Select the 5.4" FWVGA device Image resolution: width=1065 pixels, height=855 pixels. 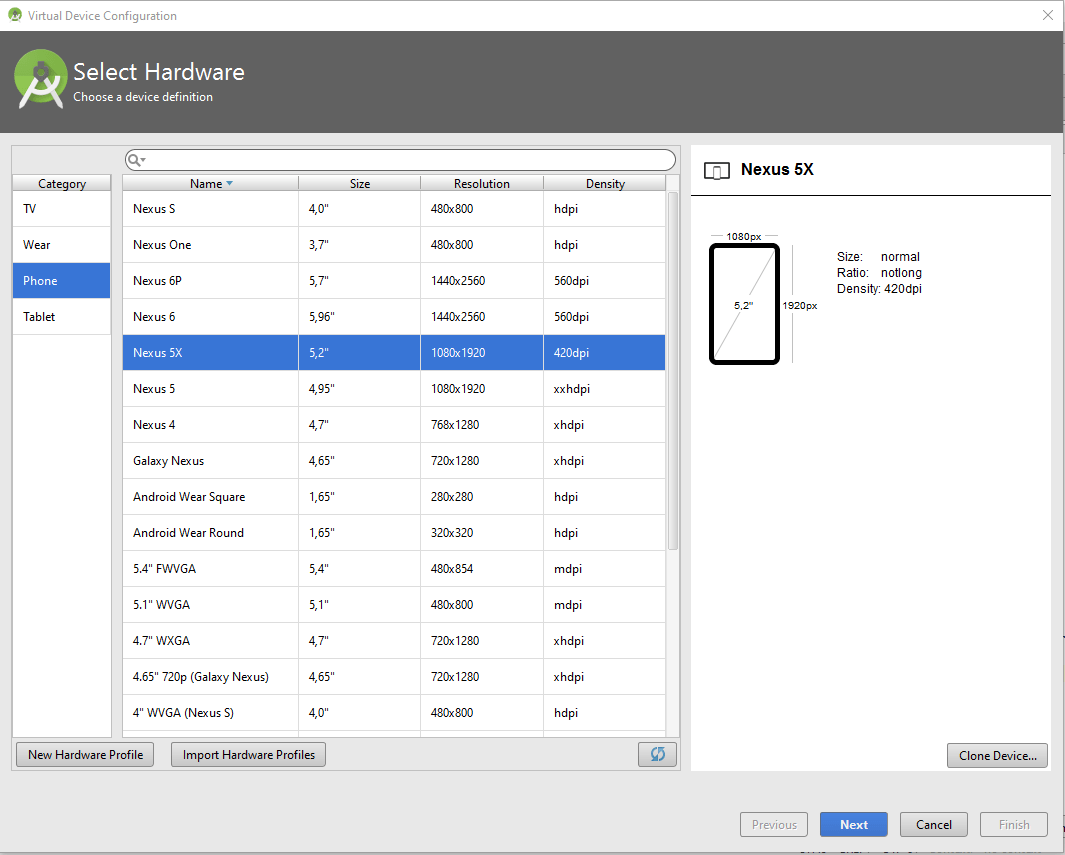click(394, 568)
